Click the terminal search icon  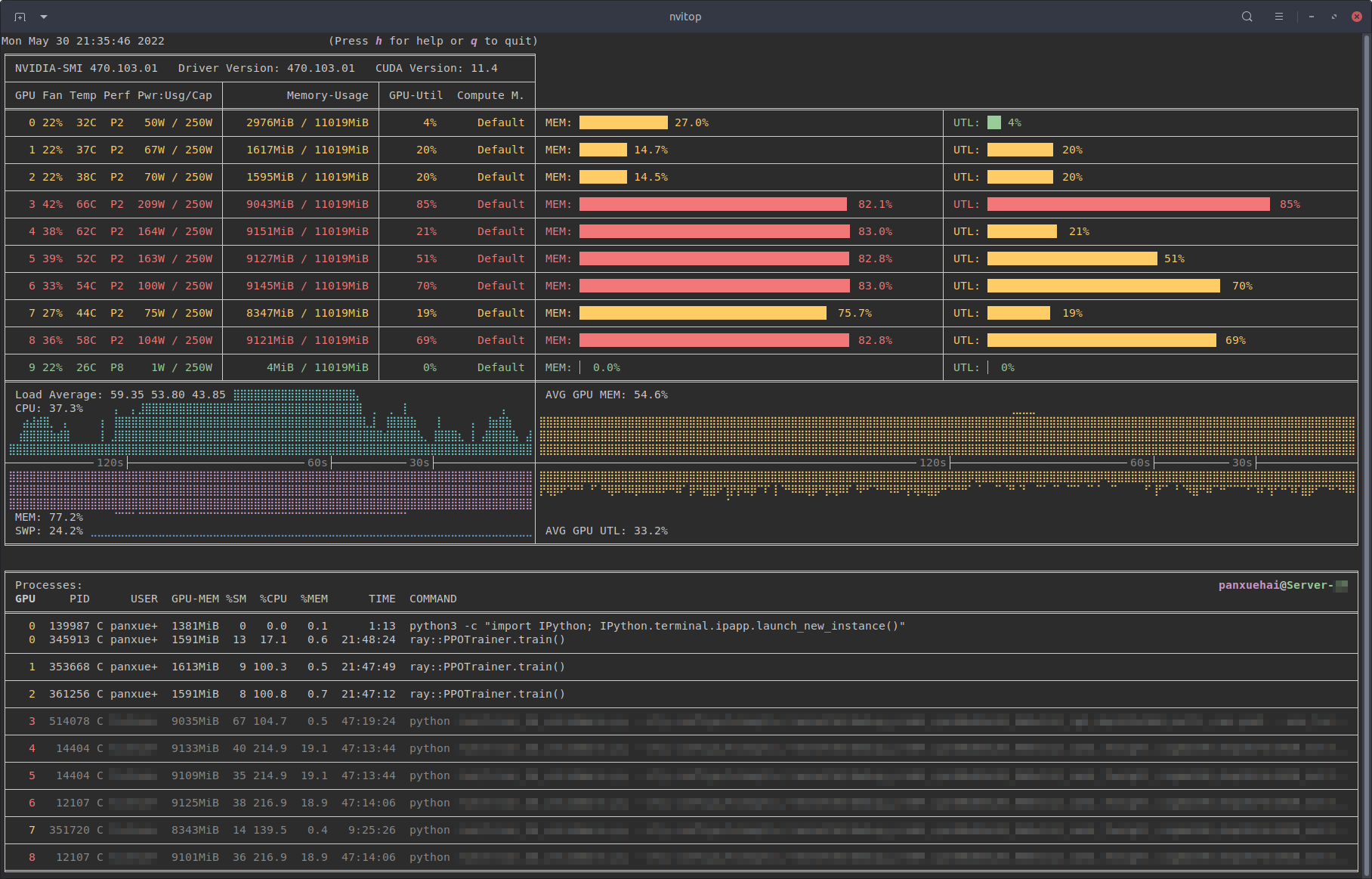click(x=1247, y=17)
